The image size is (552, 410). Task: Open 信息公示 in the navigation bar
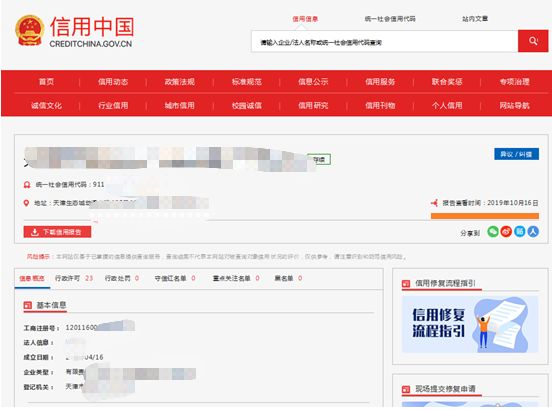point(313,82)
